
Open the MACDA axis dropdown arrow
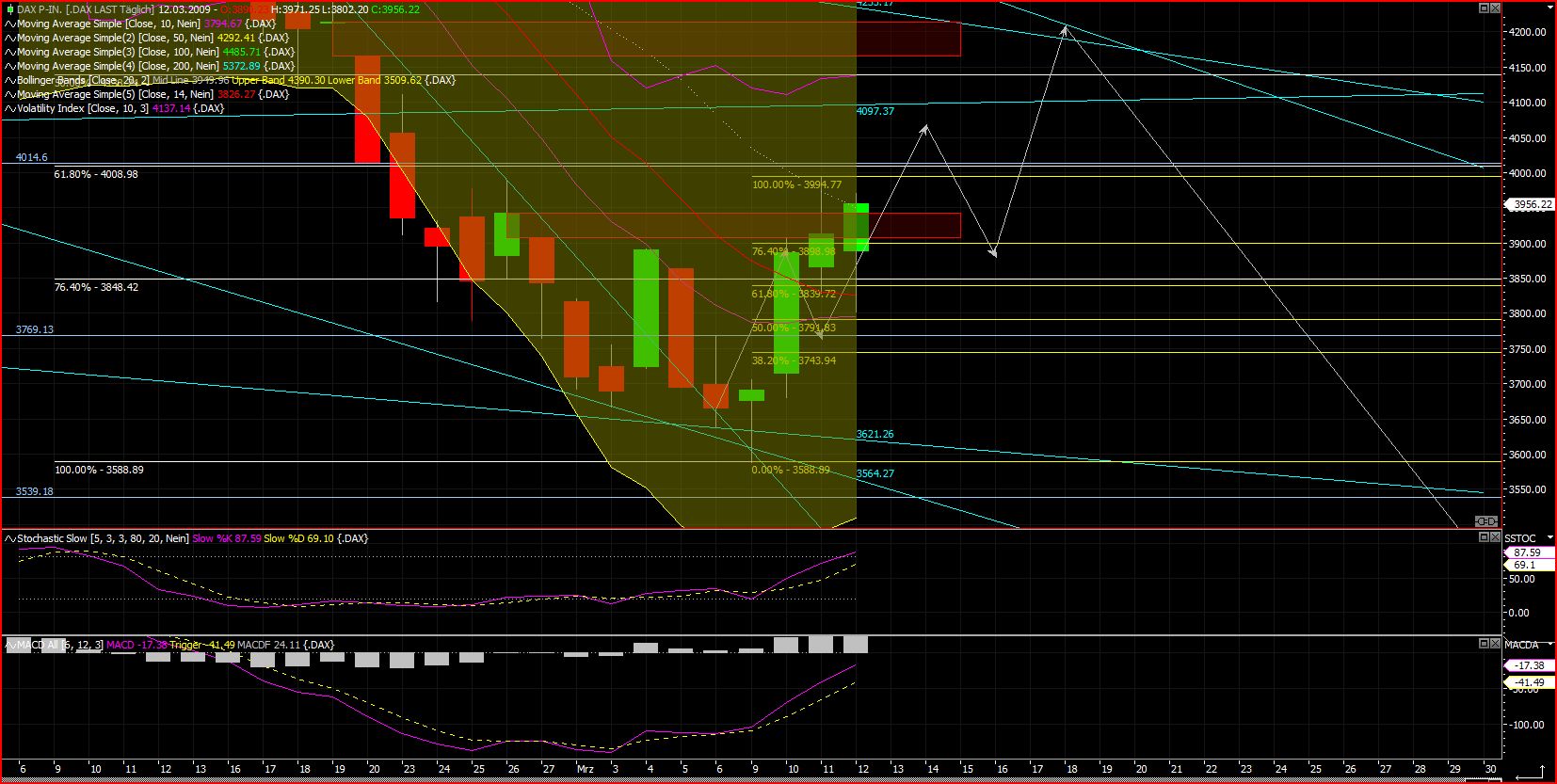click(1549, 644)
